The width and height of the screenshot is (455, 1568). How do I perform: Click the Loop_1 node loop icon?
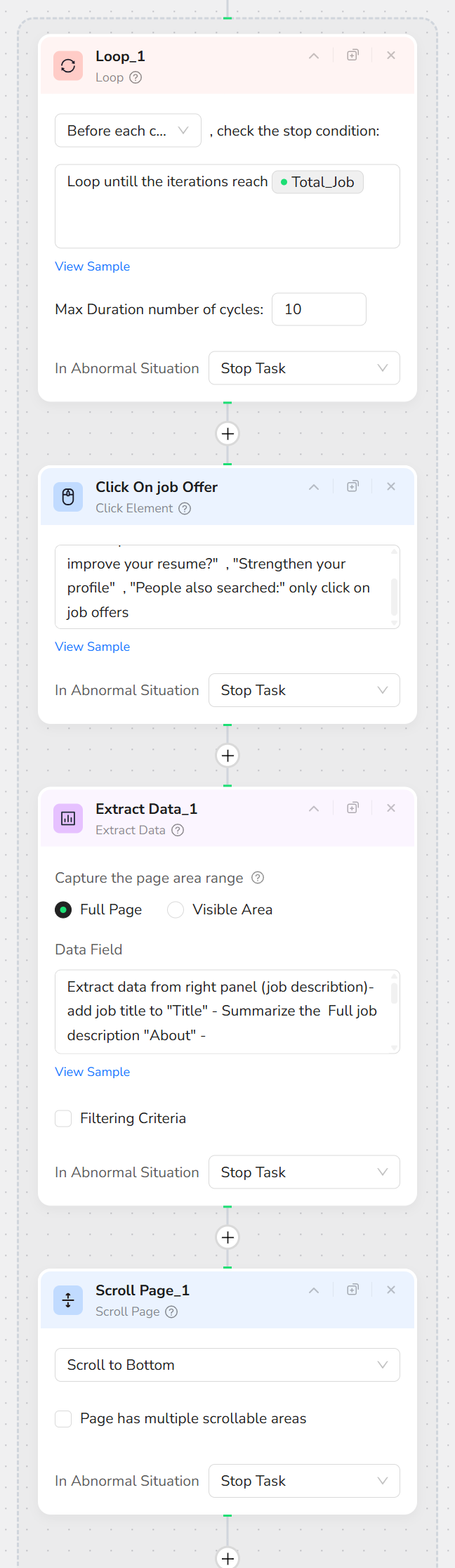click(x=68, y=66)
